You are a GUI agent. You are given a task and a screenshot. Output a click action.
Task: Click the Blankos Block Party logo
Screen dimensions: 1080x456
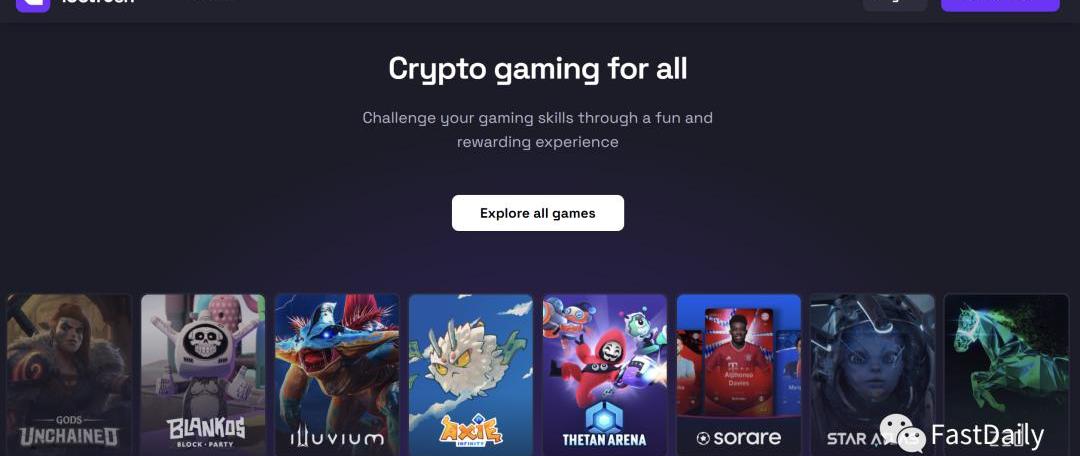tap(205, 432)
